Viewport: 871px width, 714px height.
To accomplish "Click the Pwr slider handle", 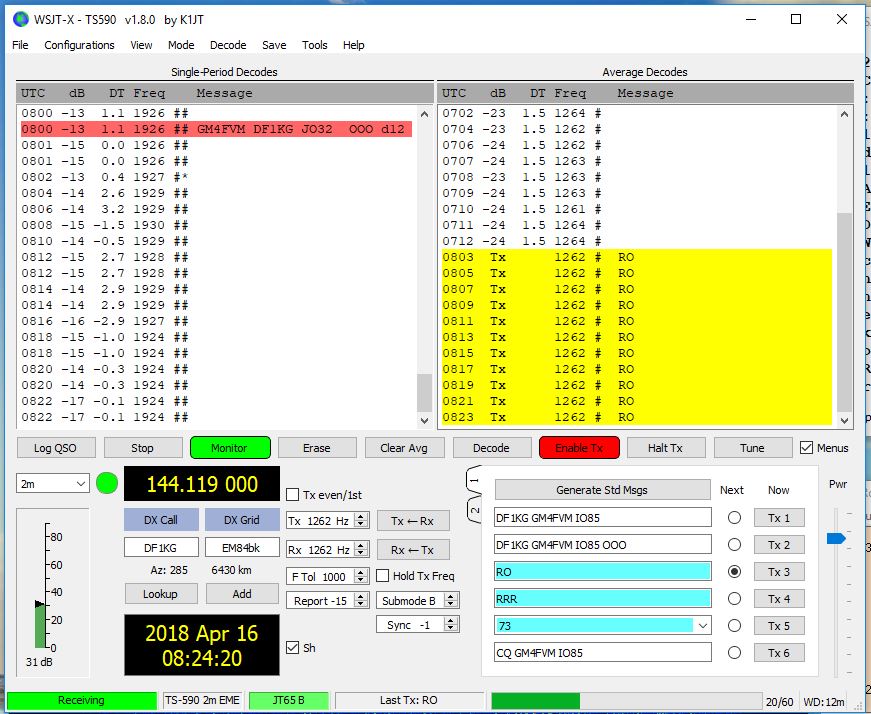I will pos(836,538).
